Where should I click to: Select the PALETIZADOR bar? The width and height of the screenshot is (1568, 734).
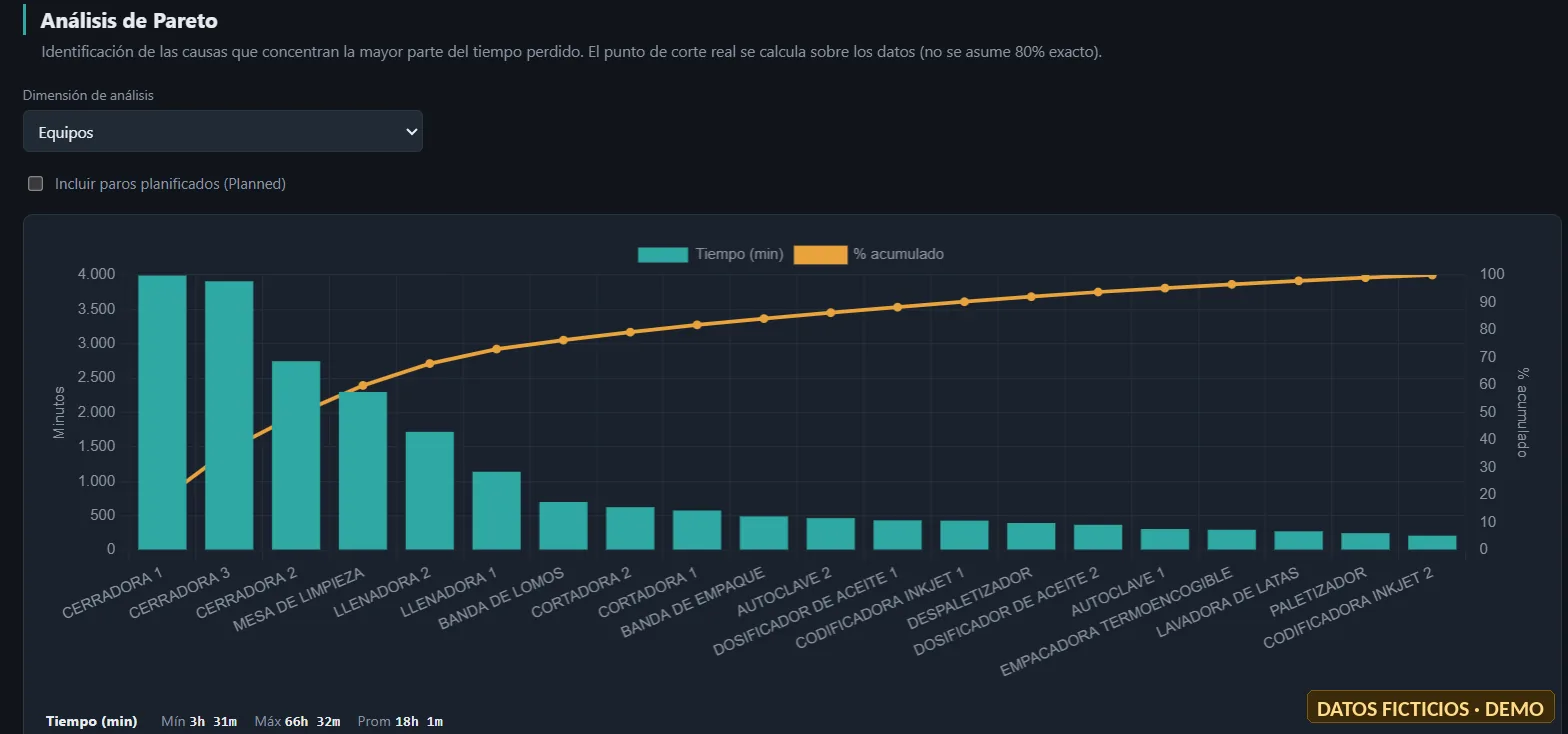(1366, 541)
